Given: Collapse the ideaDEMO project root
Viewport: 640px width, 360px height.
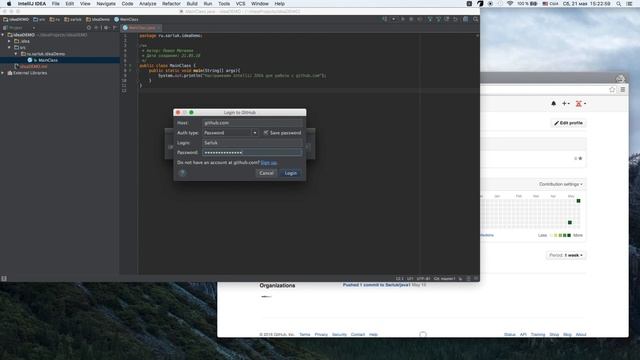Looking at the screenshot, I should coord(3,35).
